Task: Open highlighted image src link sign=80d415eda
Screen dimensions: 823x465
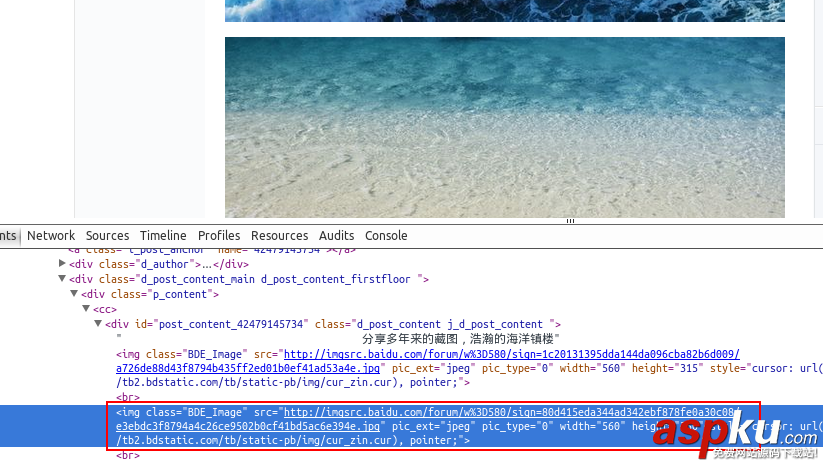Action: click(512, 412)
